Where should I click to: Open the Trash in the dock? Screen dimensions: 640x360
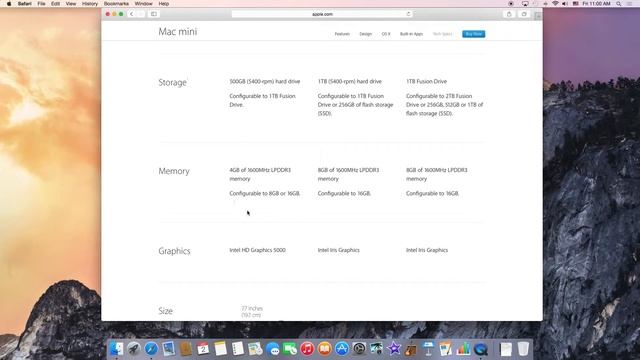523,349
